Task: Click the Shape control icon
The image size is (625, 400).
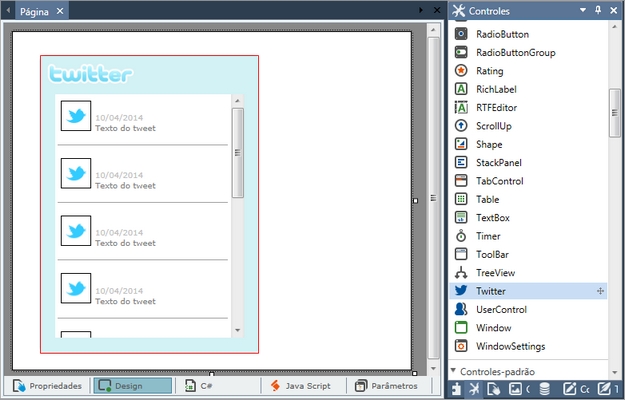Action: tap(461, 144)
